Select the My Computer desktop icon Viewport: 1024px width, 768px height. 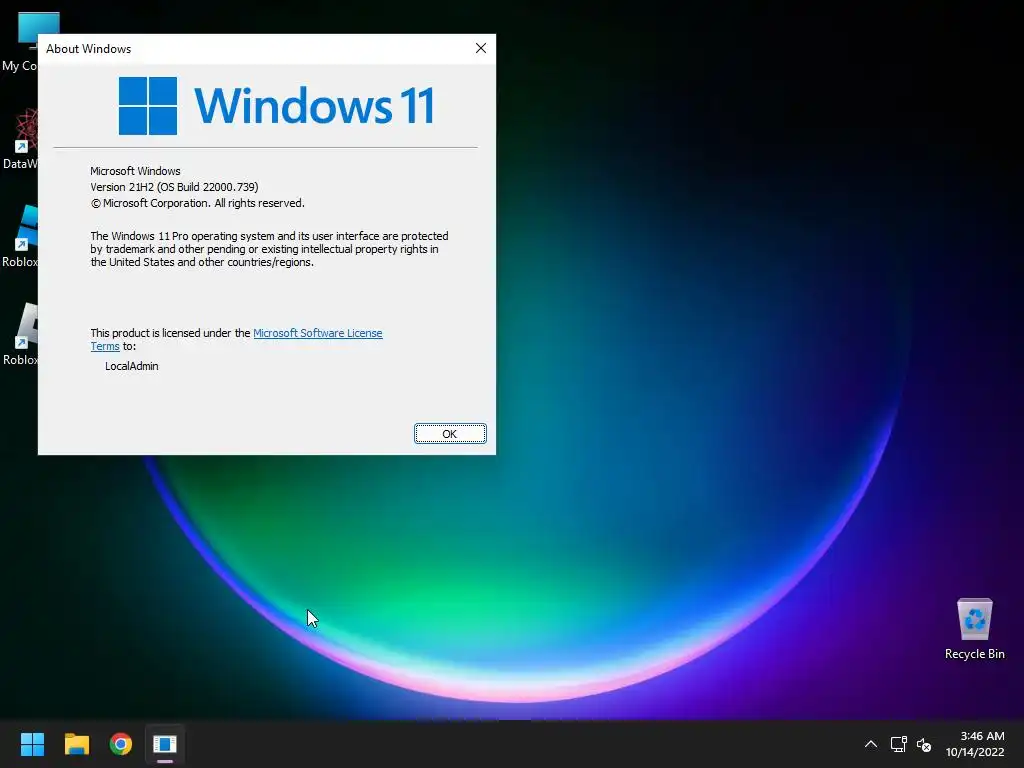pyautogui.click(x=20, y=42)
